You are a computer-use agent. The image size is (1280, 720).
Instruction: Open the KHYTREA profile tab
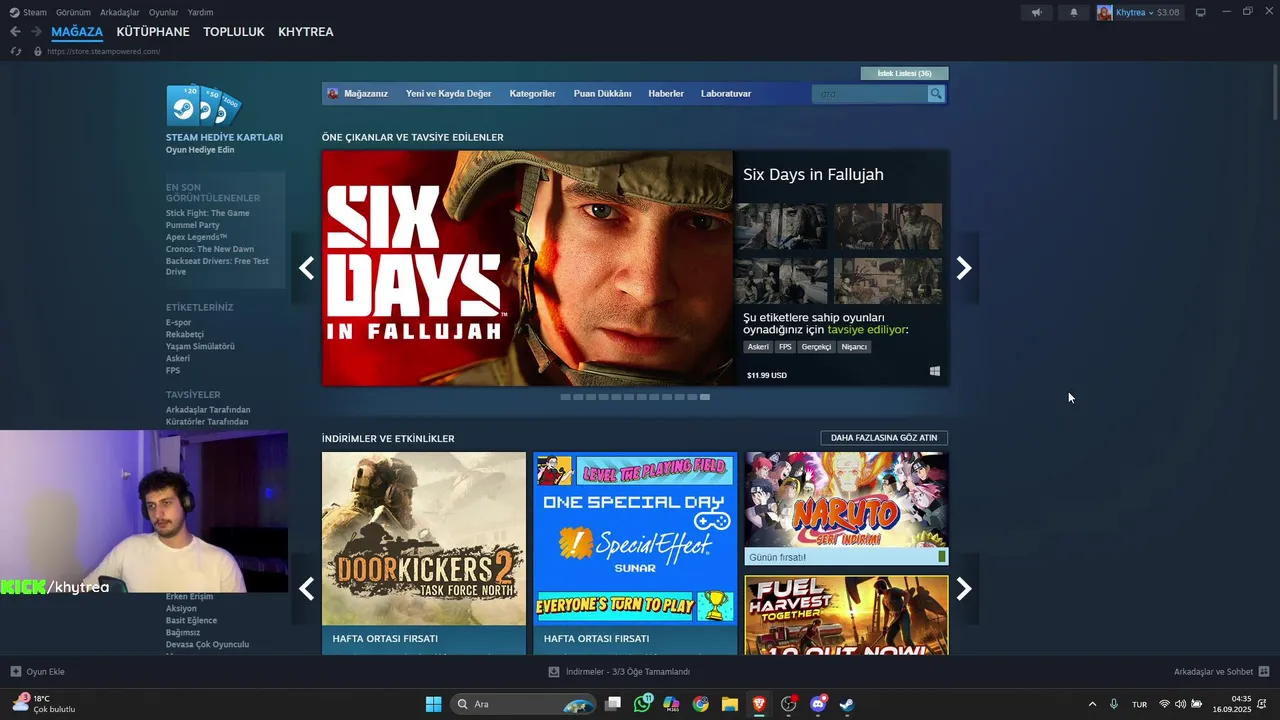click(306, 32)
